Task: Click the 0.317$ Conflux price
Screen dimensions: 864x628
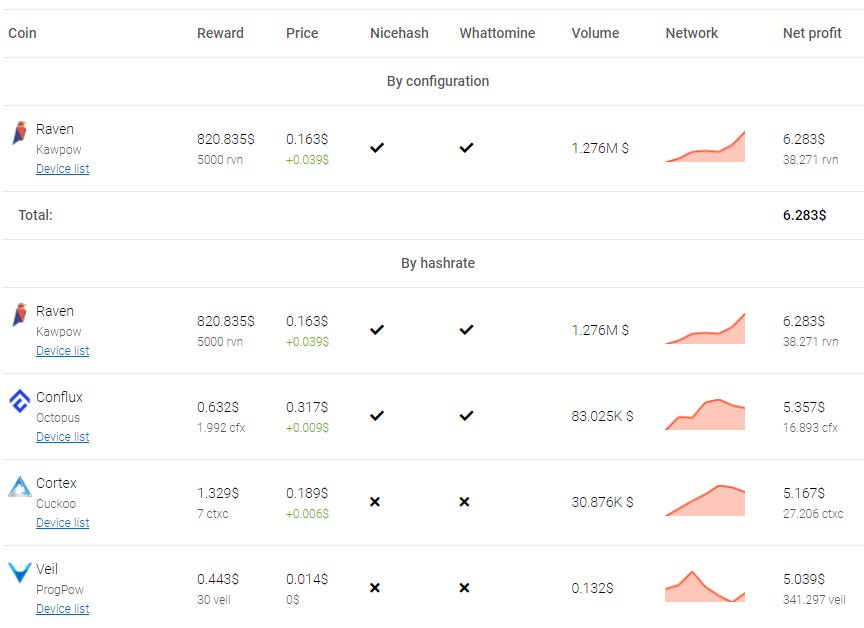Action: pos(307,407)
